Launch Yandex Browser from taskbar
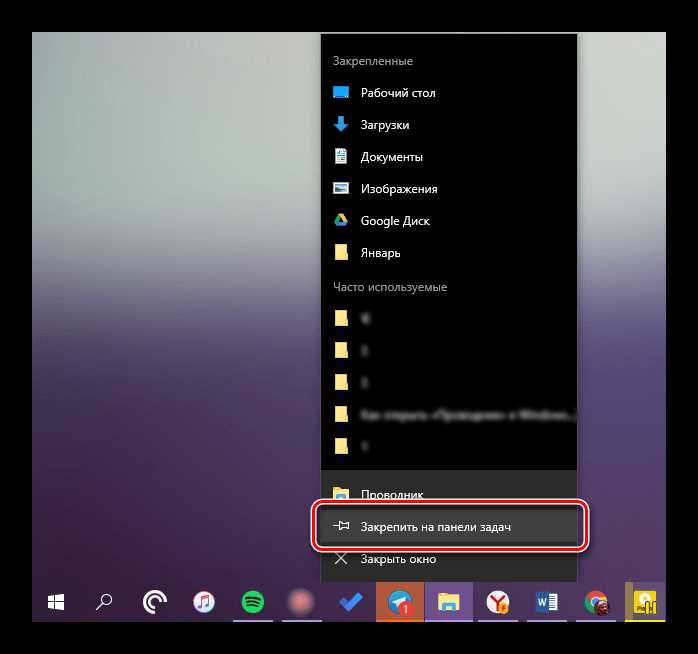 [498, 602]
